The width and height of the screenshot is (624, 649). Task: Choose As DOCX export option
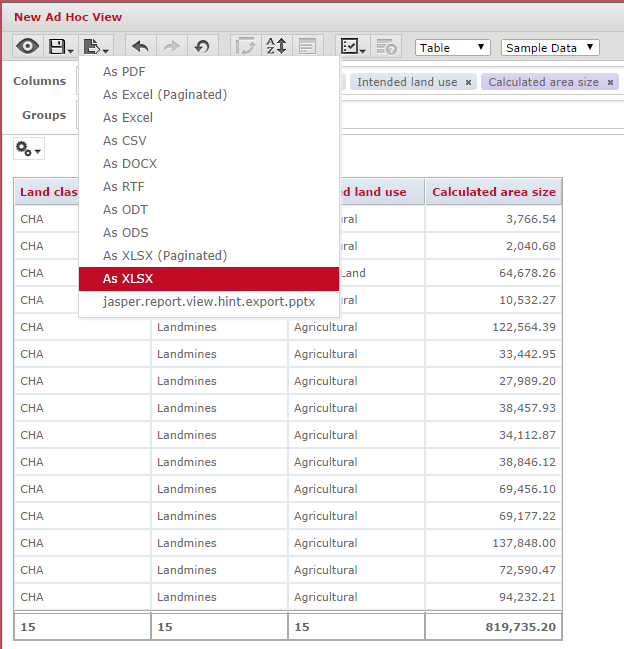[130, 164]
